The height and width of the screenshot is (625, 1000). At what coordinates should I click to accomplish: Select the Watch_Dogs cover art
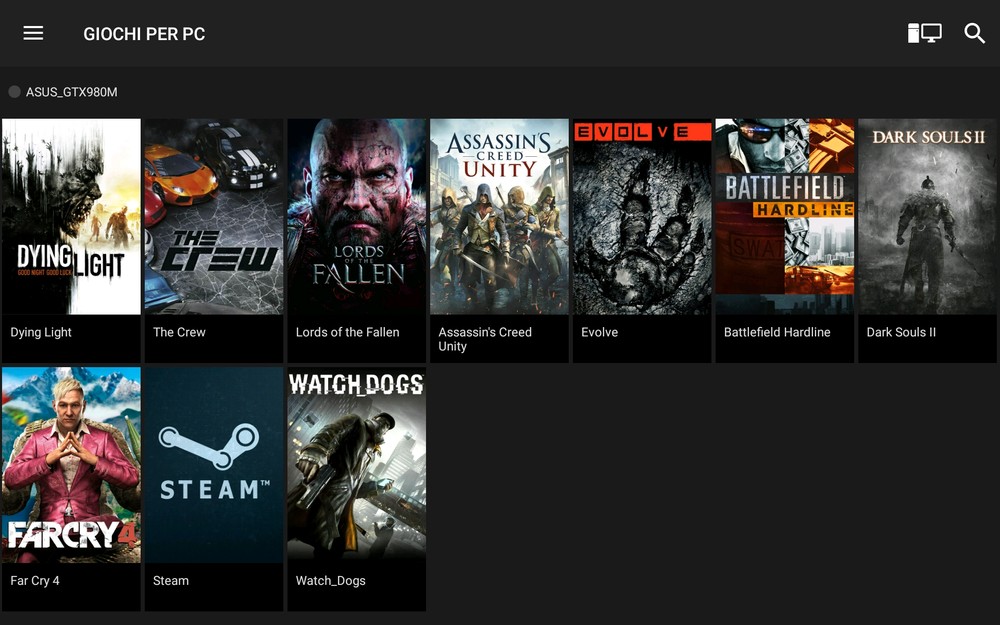pyautogui.click(x=357, y=465)
